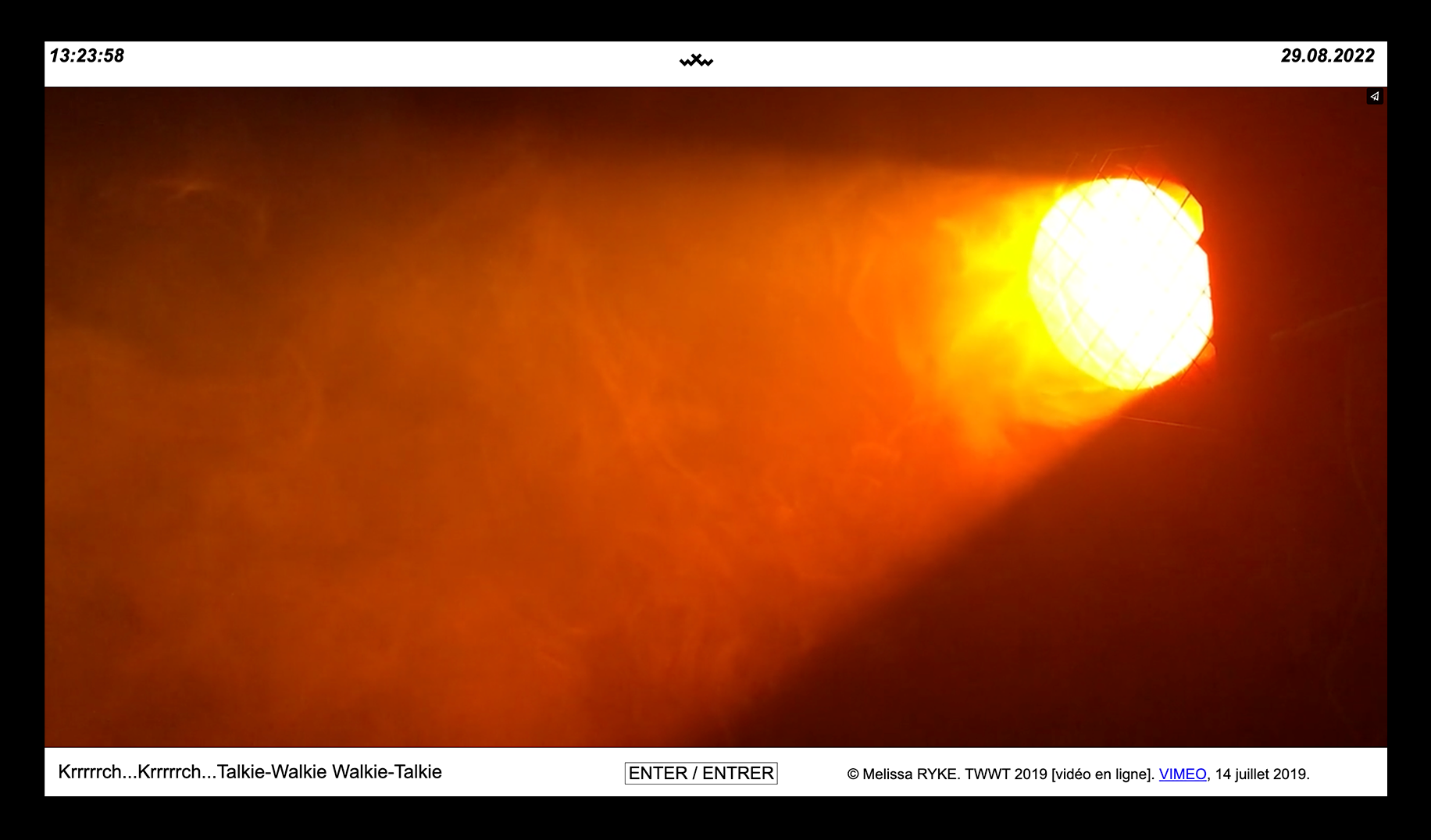1431x840 pixels.
Task: Open the VIMEO link in credits
Action: tap(1183, 774)
